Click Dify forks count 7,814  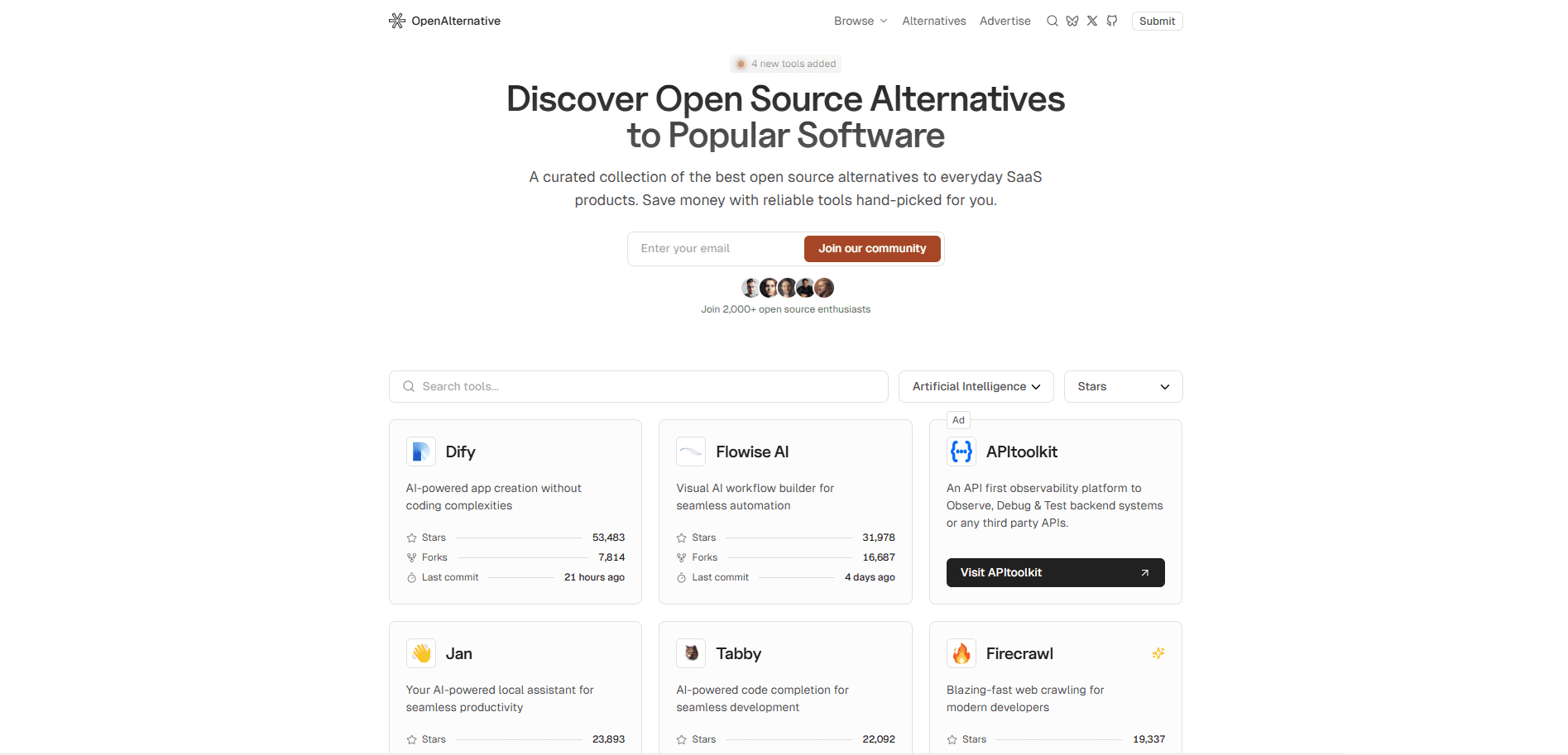[x=611, y=557]
